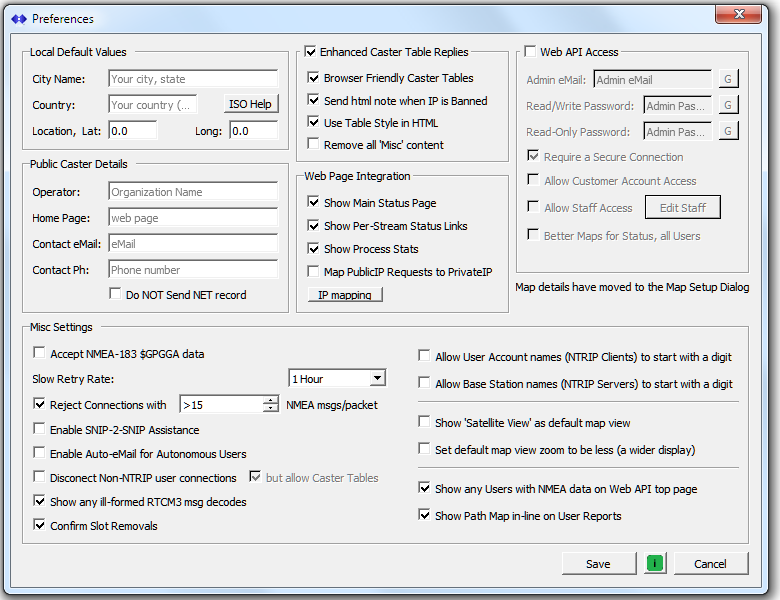
Task: Focus the Contact eMail text field
Action: [x=192, y=243]
